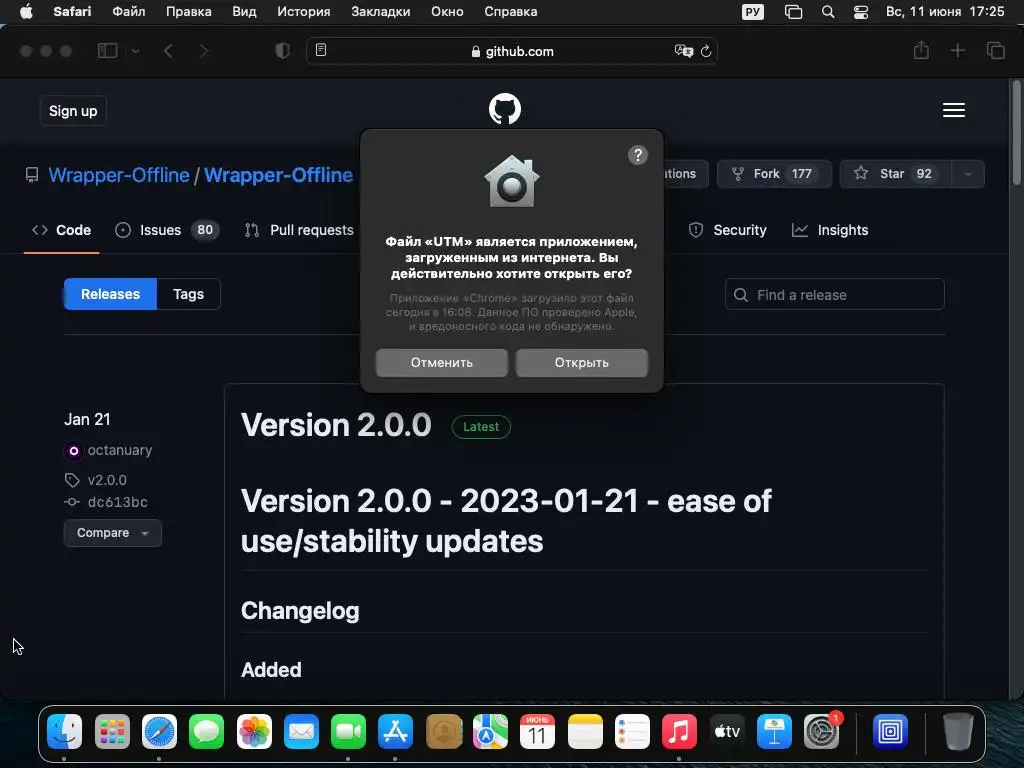1024x768 pixels.
Task: Go forward with the forward arrow
Action: point(204,51)
